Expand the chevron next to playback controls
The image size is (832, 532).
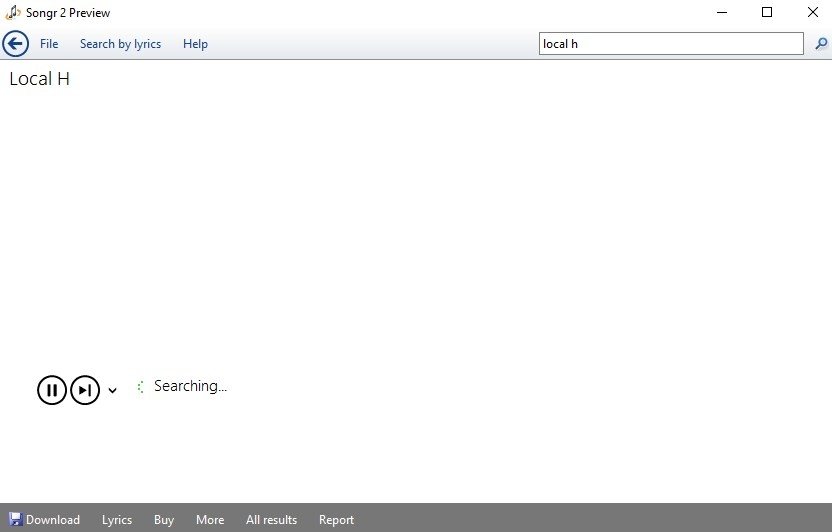coord(112,390)
